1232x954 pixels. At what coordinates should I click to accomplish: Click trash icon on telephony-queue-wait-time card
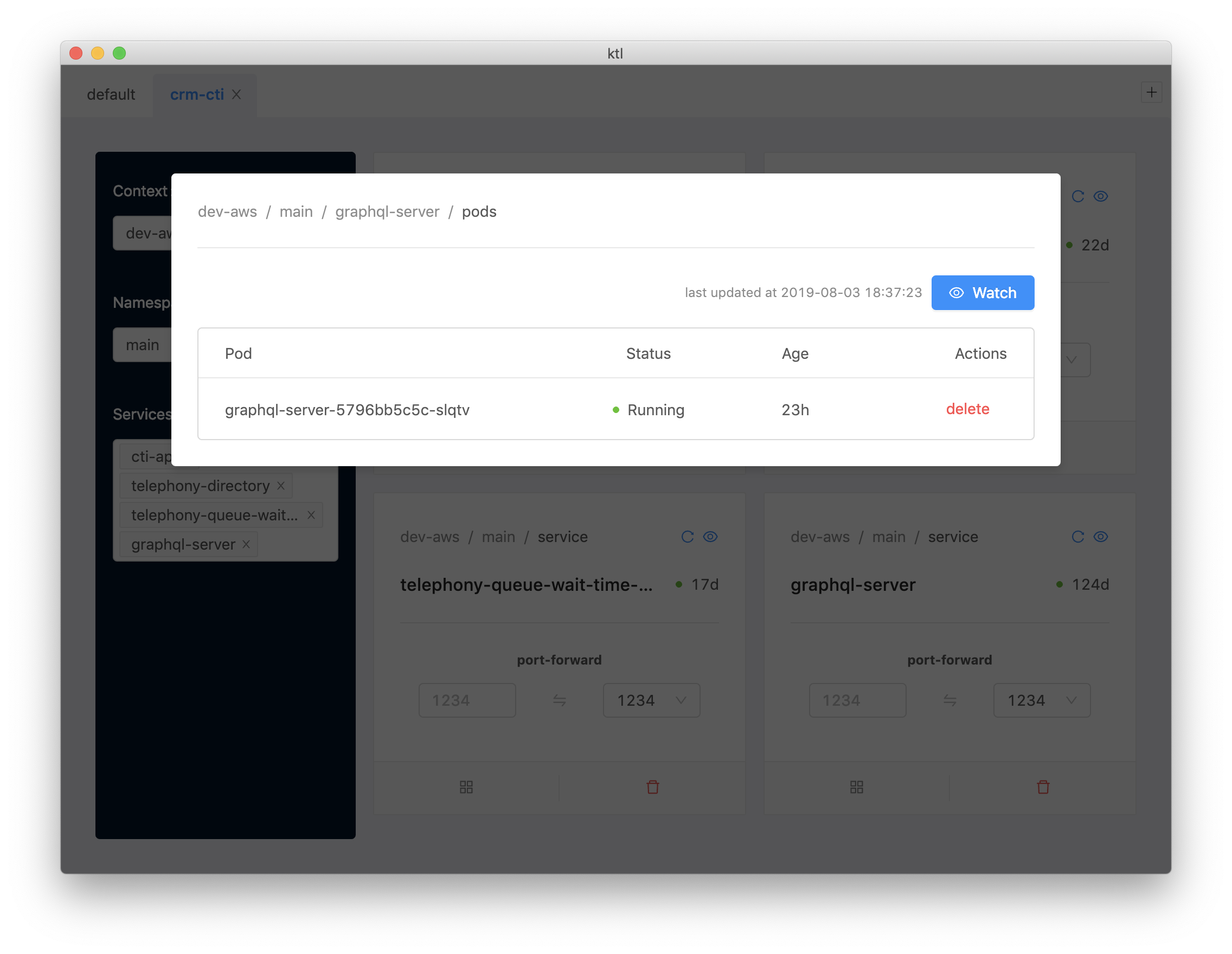click(653, 787)
